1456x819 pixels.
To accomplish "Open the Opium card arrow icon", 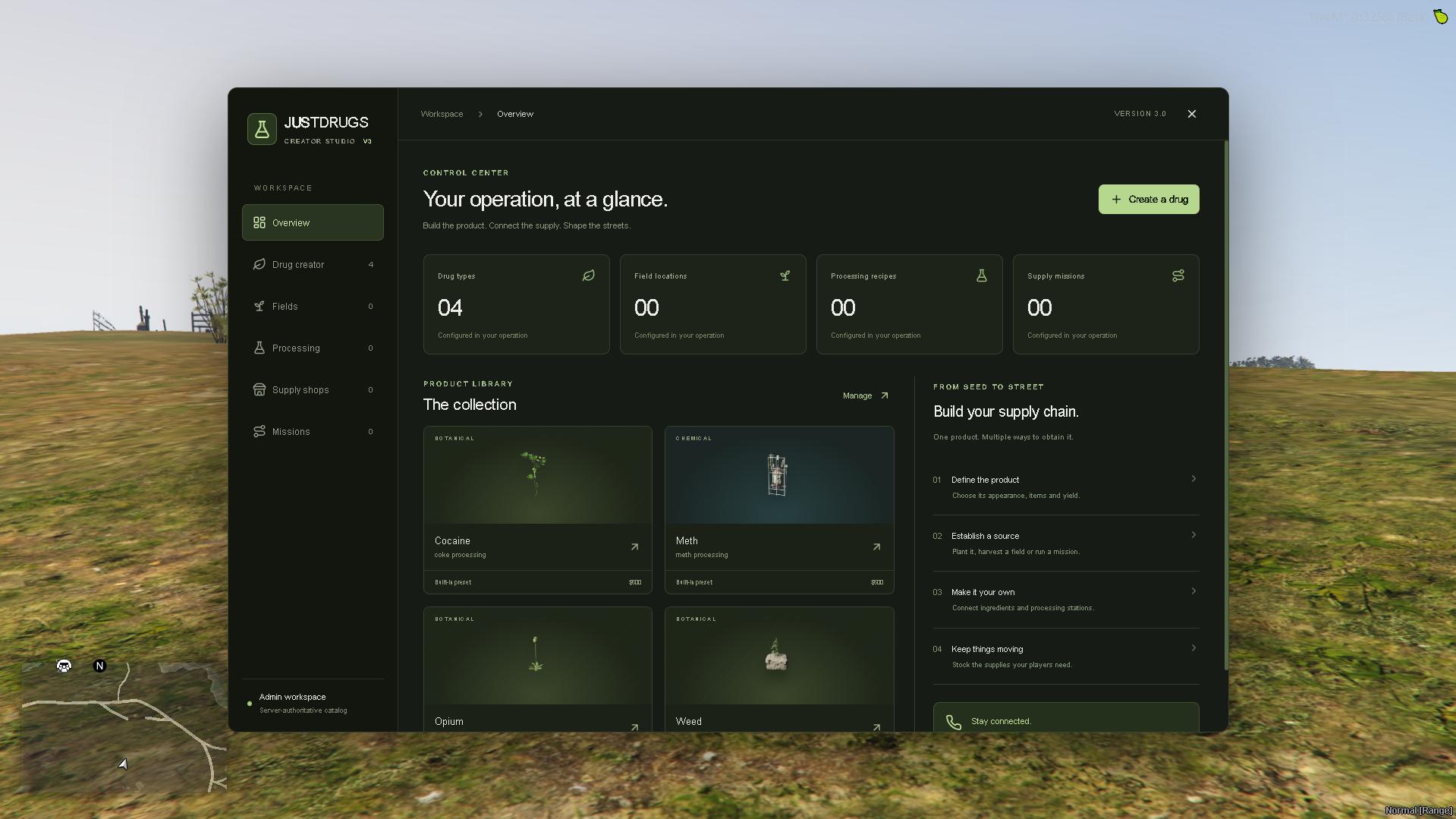I will [x=635, y=726].
